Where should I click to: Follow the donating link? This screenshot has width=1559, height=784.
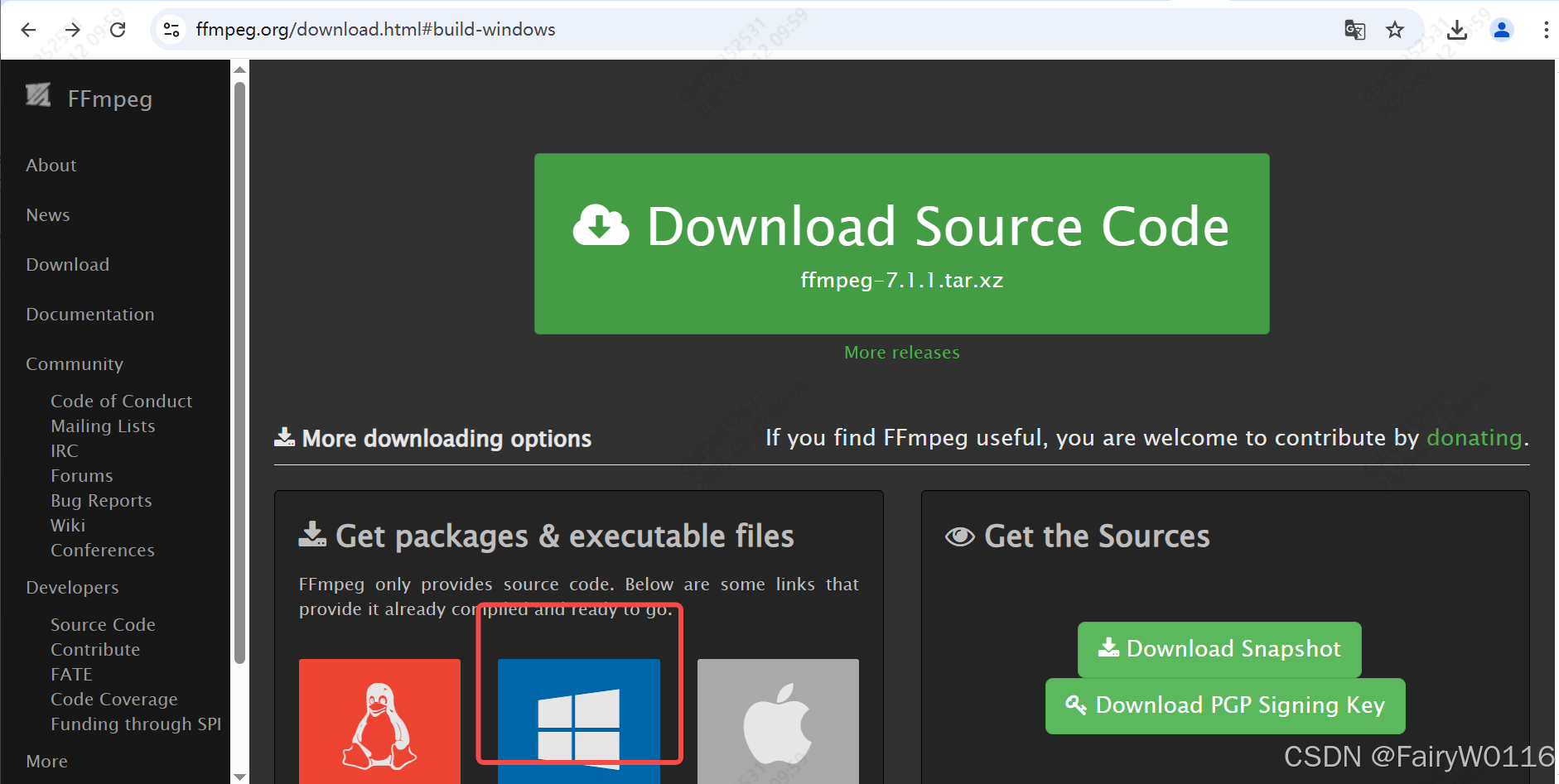pyautogui.click(x=1475, y=437)
